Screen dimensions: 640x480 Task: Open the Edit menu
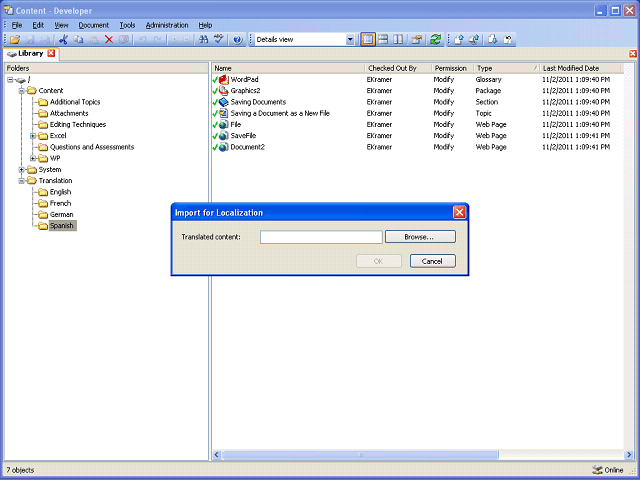[38, 25]
